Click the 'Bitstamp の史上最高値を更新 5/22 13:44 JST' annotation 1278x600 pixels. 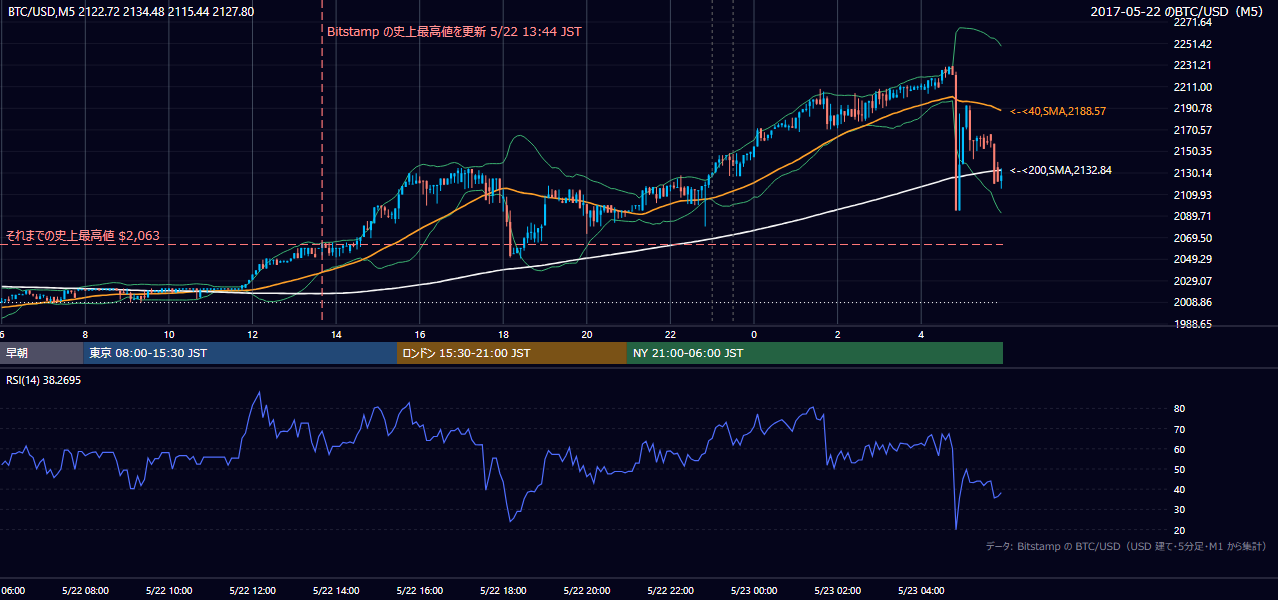[455, 31]
